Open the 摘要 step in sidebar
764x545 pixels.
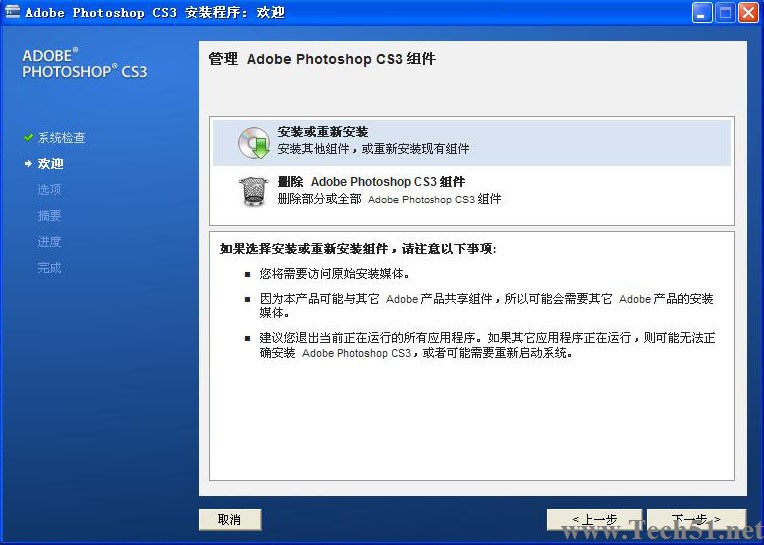tap(50, 216)
